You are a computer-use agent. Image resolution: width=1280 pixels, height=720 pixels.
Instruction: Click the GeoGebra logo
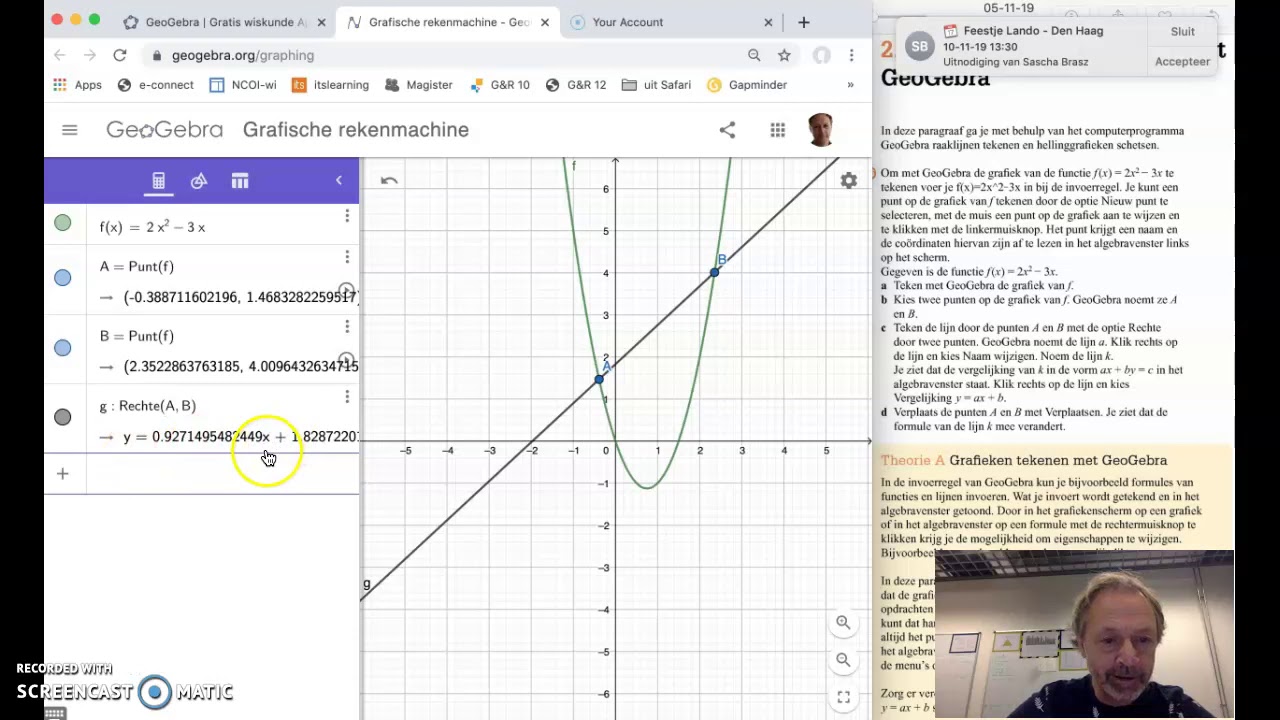[x=165, y=130]
